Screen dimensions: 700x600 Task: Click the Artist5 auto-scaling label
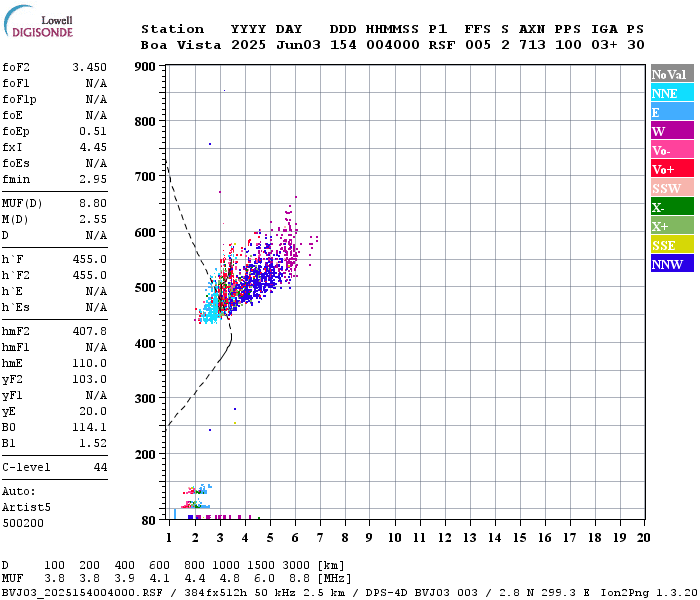click(26, 508)
